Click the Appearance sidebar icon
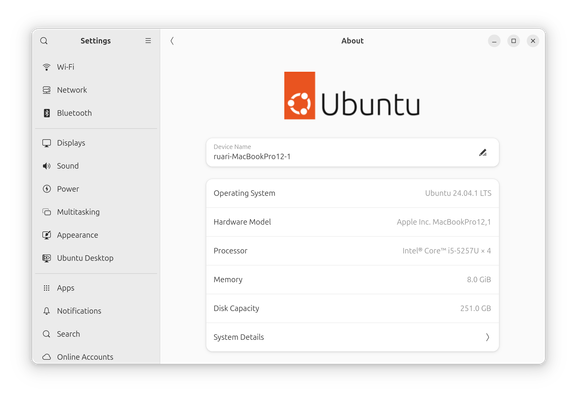This screenshot has width=577, height=399. click(x=46, y=235)
